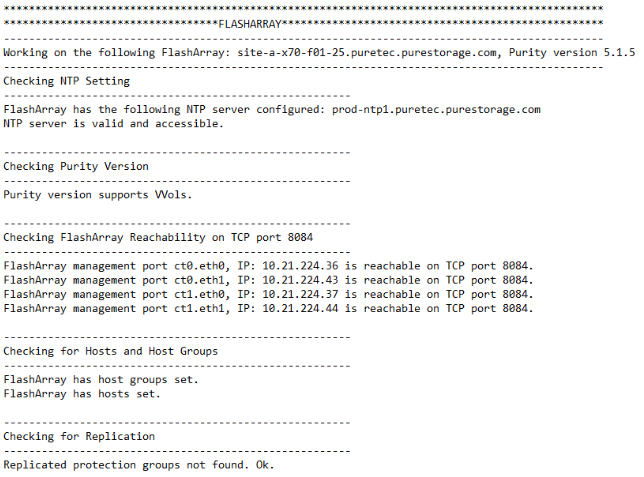Click the ct0.eth0 management port line
Screen dimensions: 644x477
(x=268, y=266)
